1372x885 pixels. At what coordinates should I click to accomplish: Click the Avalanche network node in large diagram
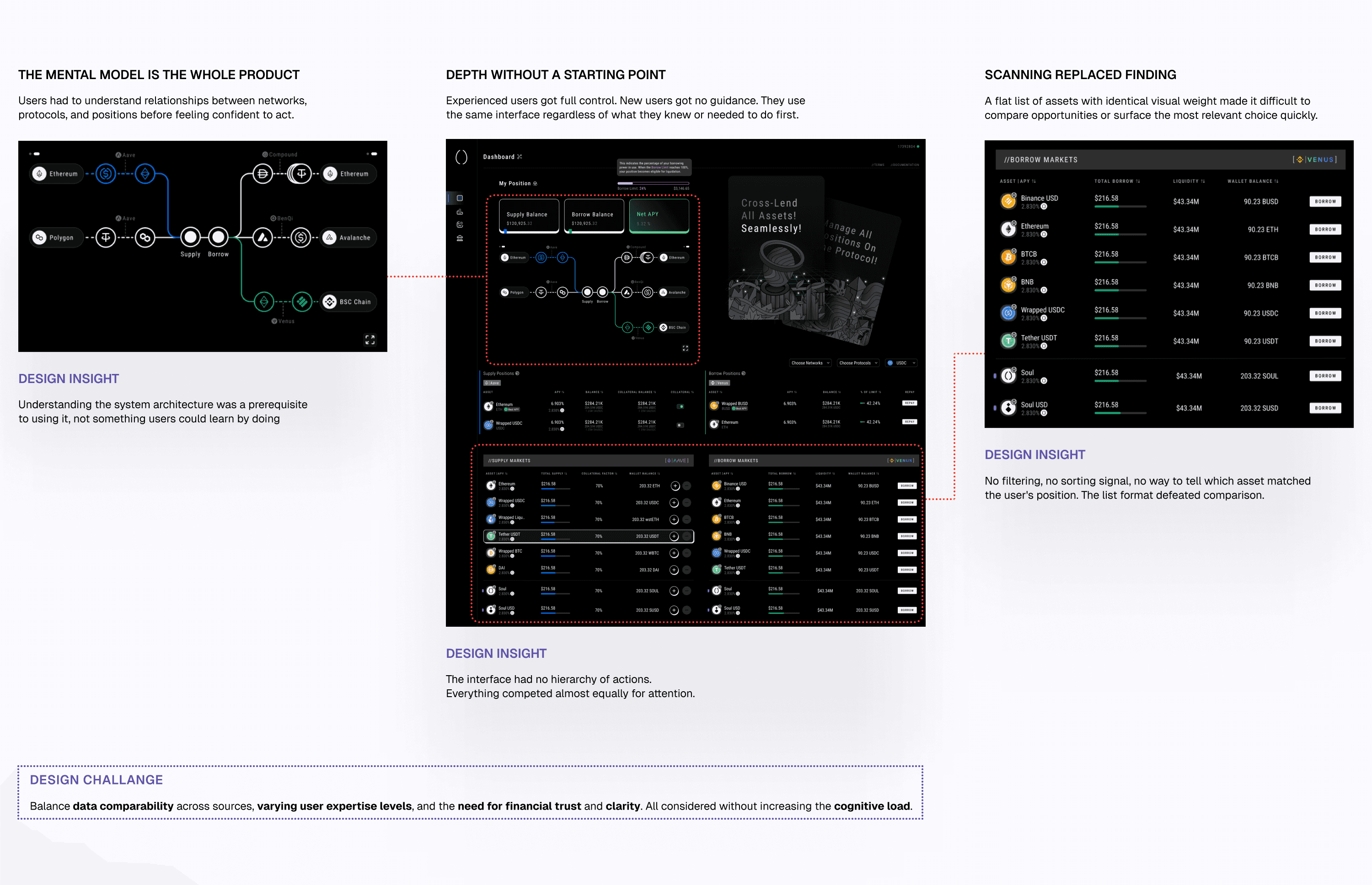(x=348, y=237)
